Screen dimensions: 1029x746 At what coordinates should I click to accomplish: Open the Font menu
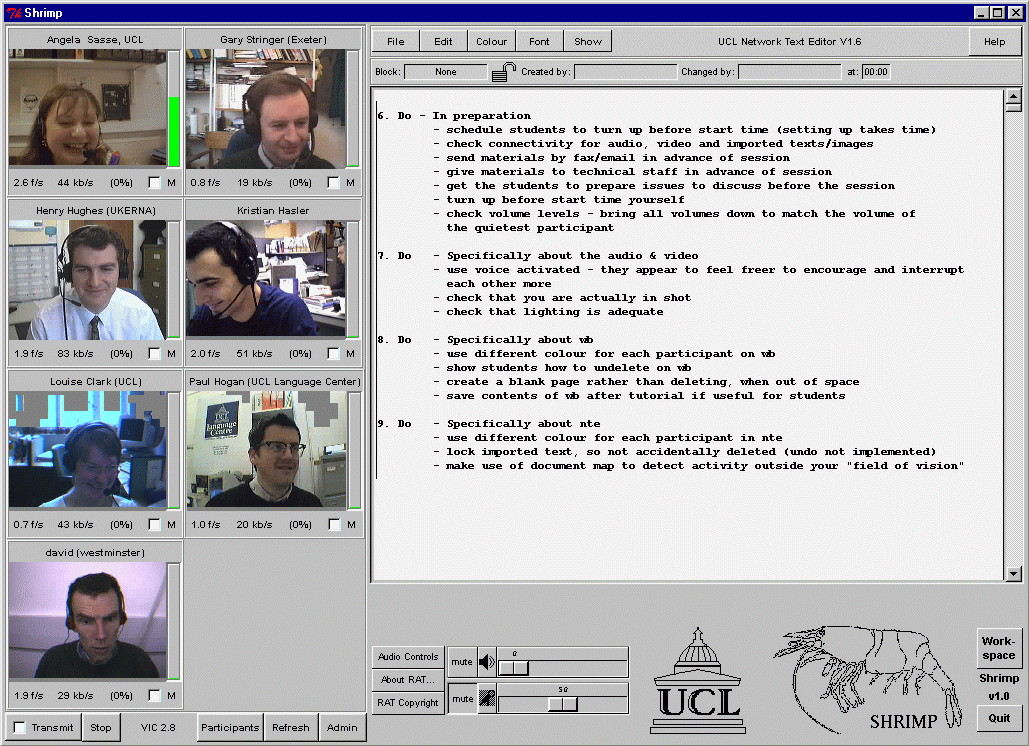tap(539, 41)
